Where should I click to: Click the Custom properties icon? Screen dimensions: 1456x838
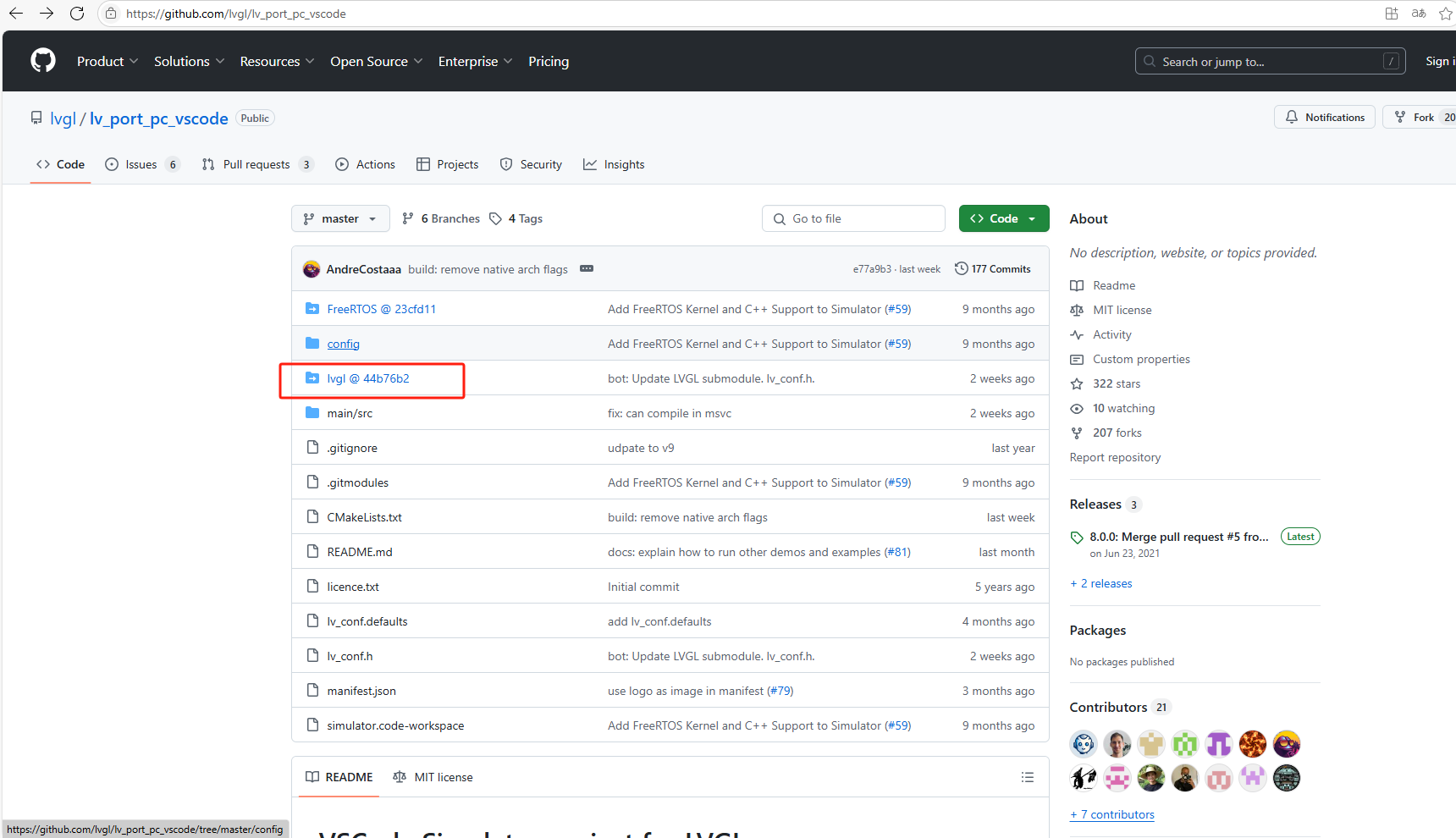tap(1077, 360)
